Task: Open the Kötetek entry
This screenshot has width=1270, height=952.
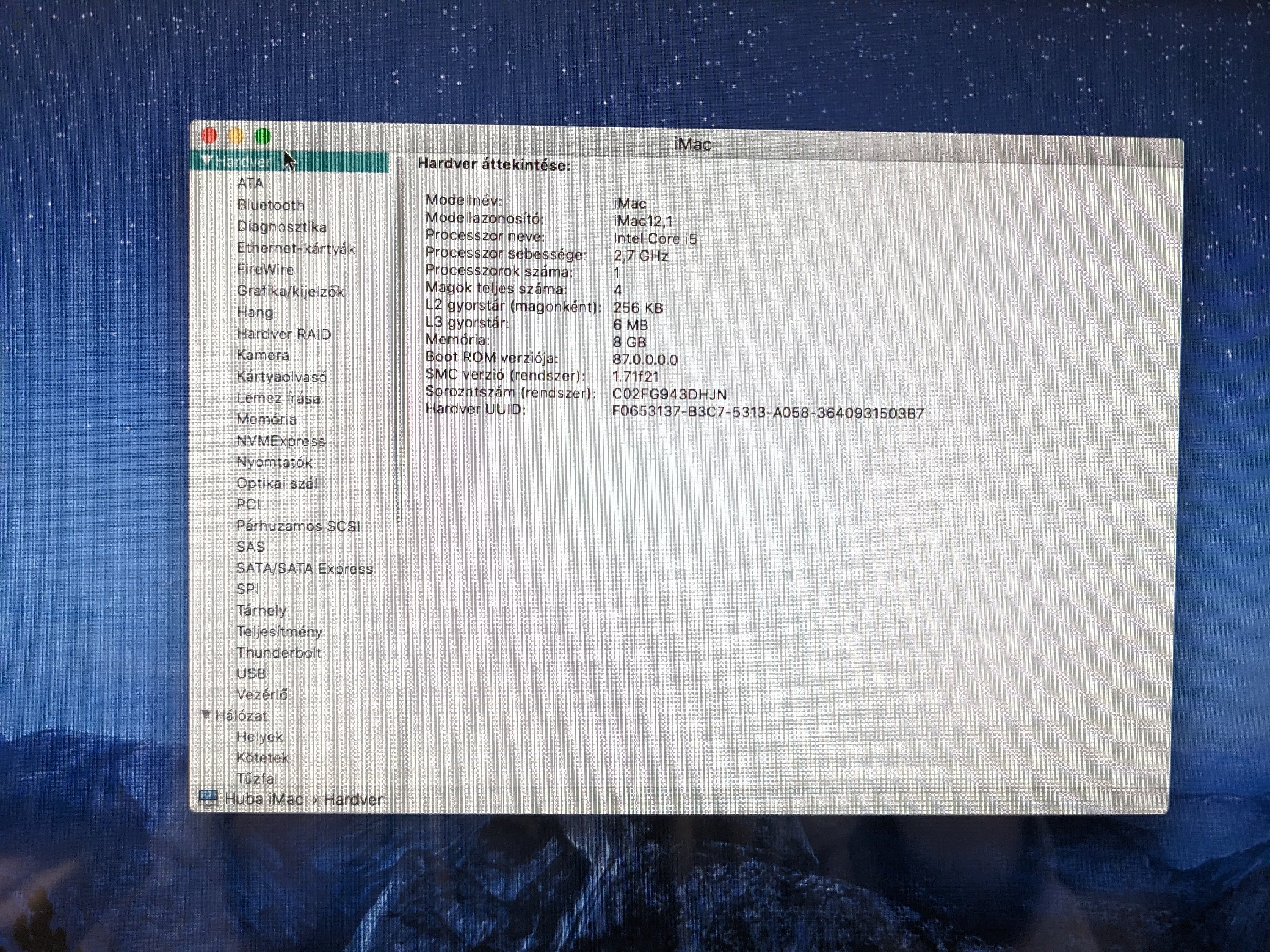Action: [262, 757]
